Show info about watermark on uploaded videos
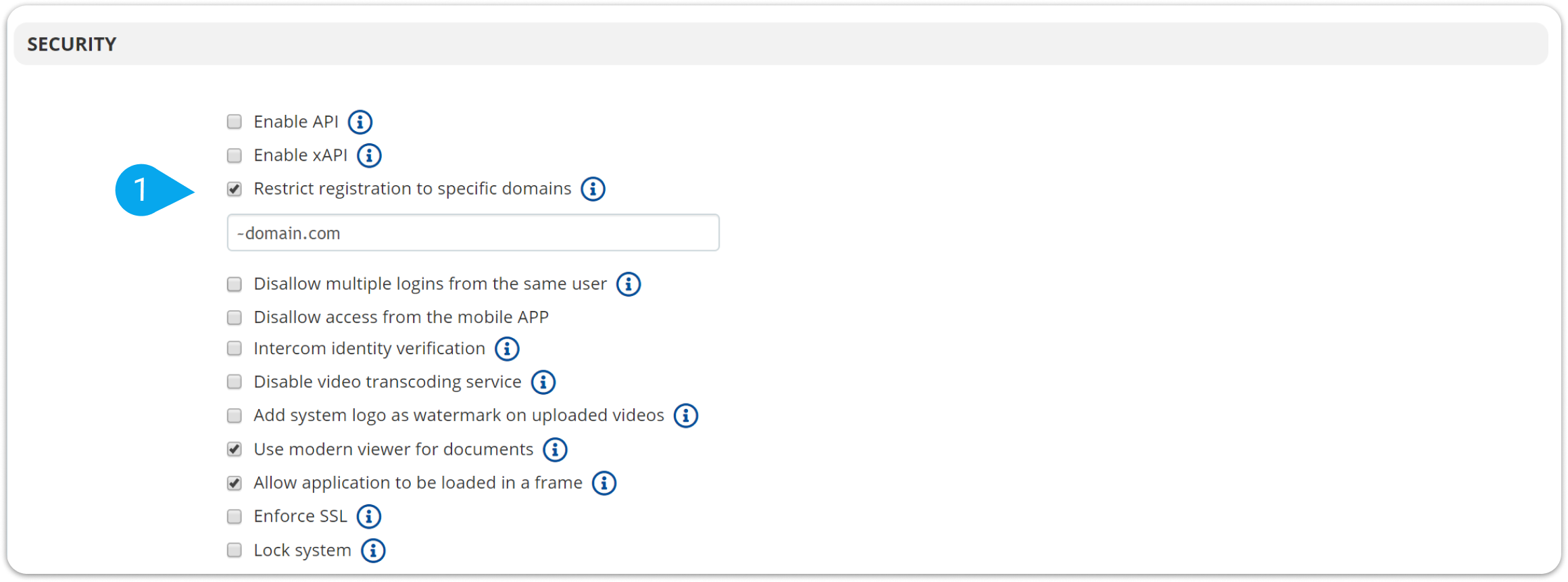 [685, 416]
